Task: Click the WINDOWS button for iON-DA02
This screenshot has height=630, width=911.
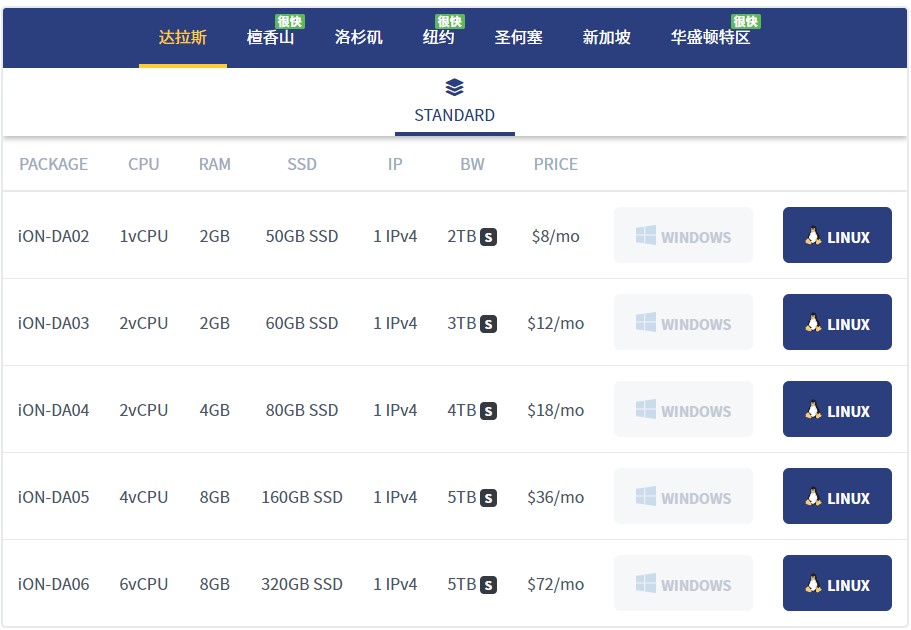Action: point(683,235)
